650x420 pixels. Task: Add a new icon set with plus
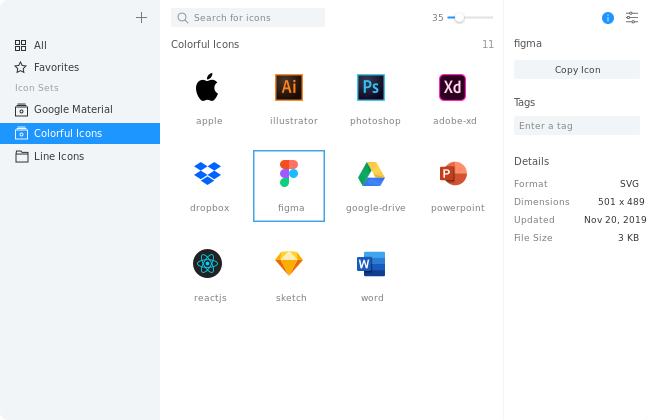point(141,17)
